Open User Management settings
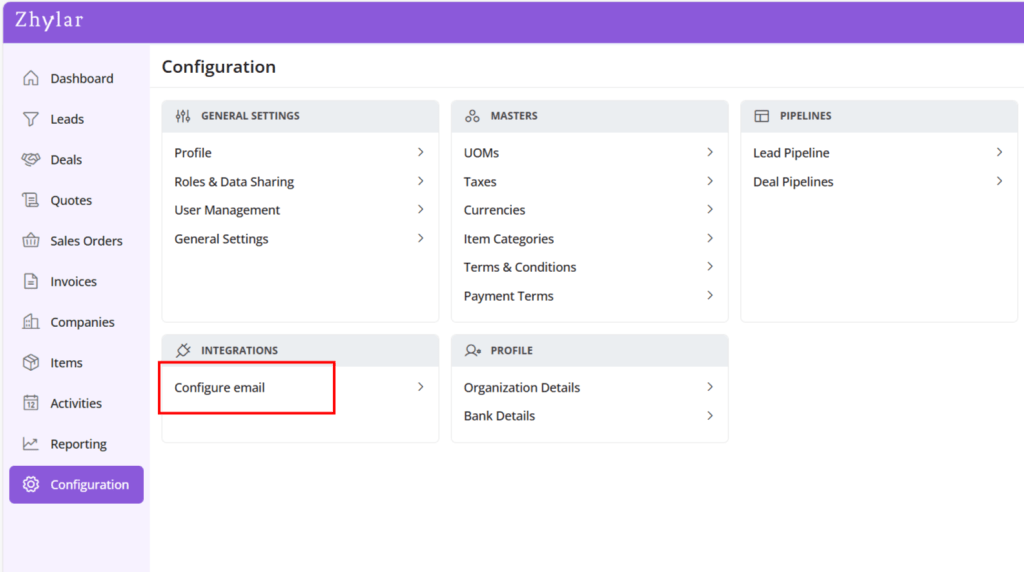Image resolution: width=1024 pixels, height=572 pixels. click(x=227, y=210)
